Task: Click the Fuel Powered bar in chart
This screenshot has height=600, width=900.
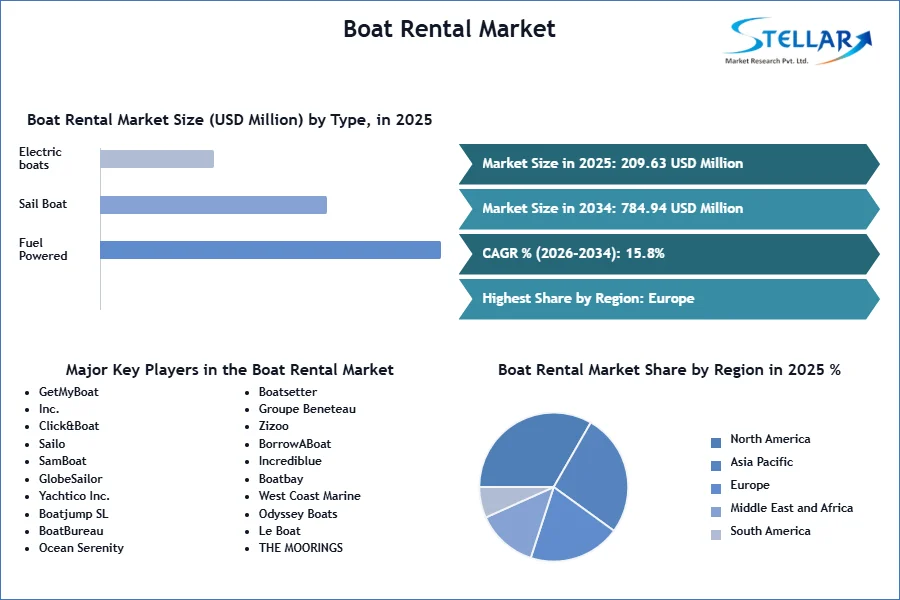Action: tap(270, 250)
